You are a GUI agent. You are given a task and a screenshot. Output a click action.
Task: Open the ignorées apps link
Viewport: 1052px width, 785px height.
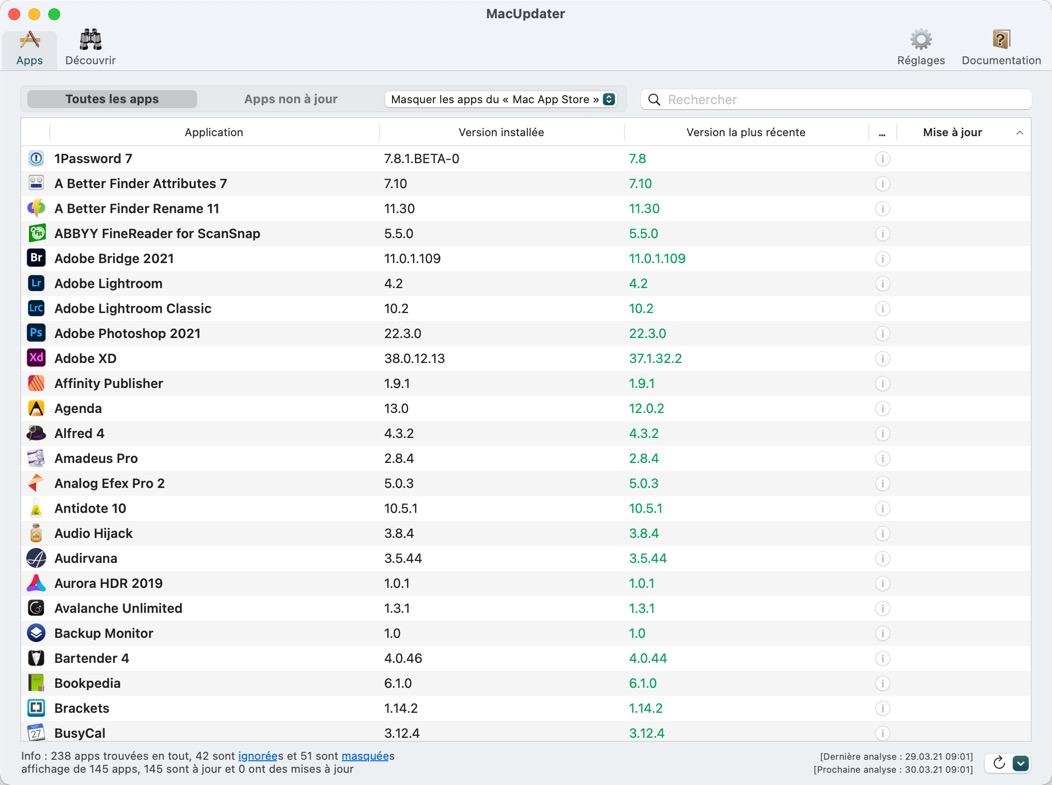(258, 756)
